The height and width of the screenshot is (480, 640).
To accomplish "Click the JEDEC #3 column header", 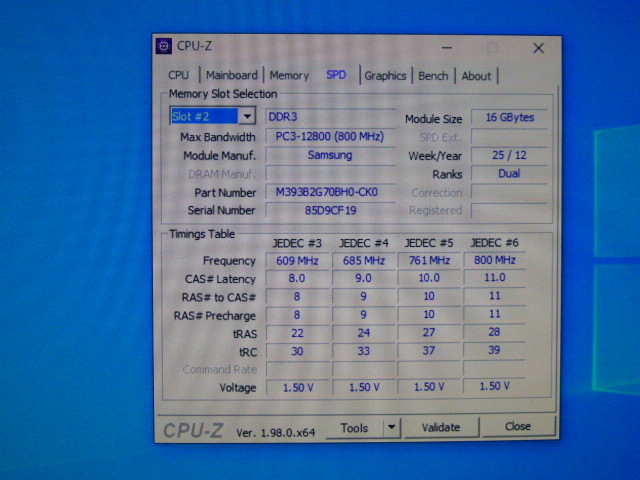I will [x=297, y=243].
